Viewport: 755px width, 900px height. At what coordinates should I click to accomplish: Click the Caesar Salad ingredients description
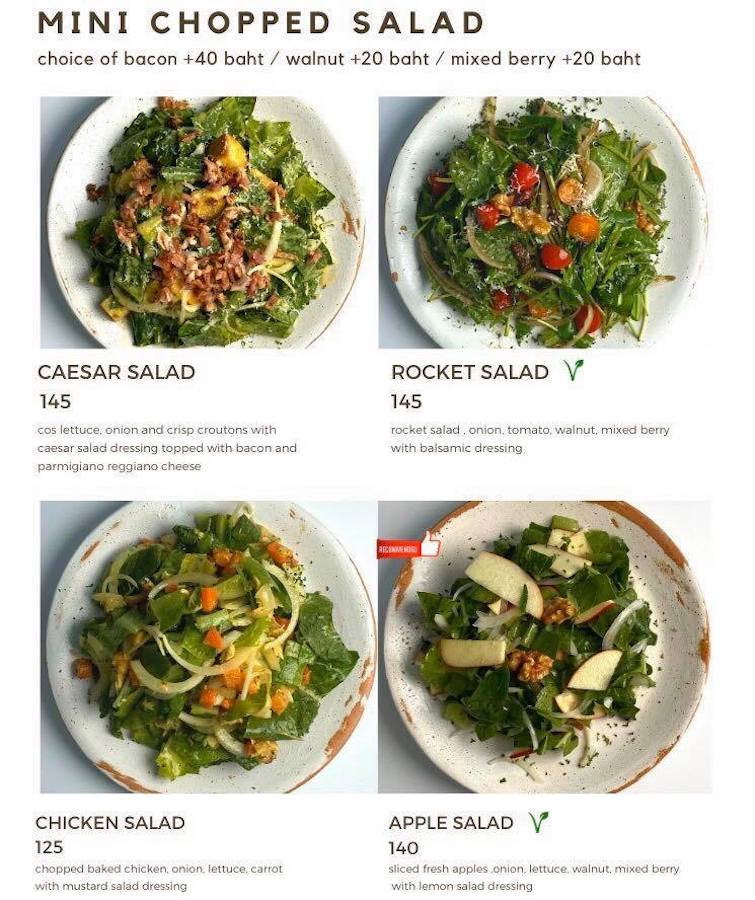[x=167, y=448]
